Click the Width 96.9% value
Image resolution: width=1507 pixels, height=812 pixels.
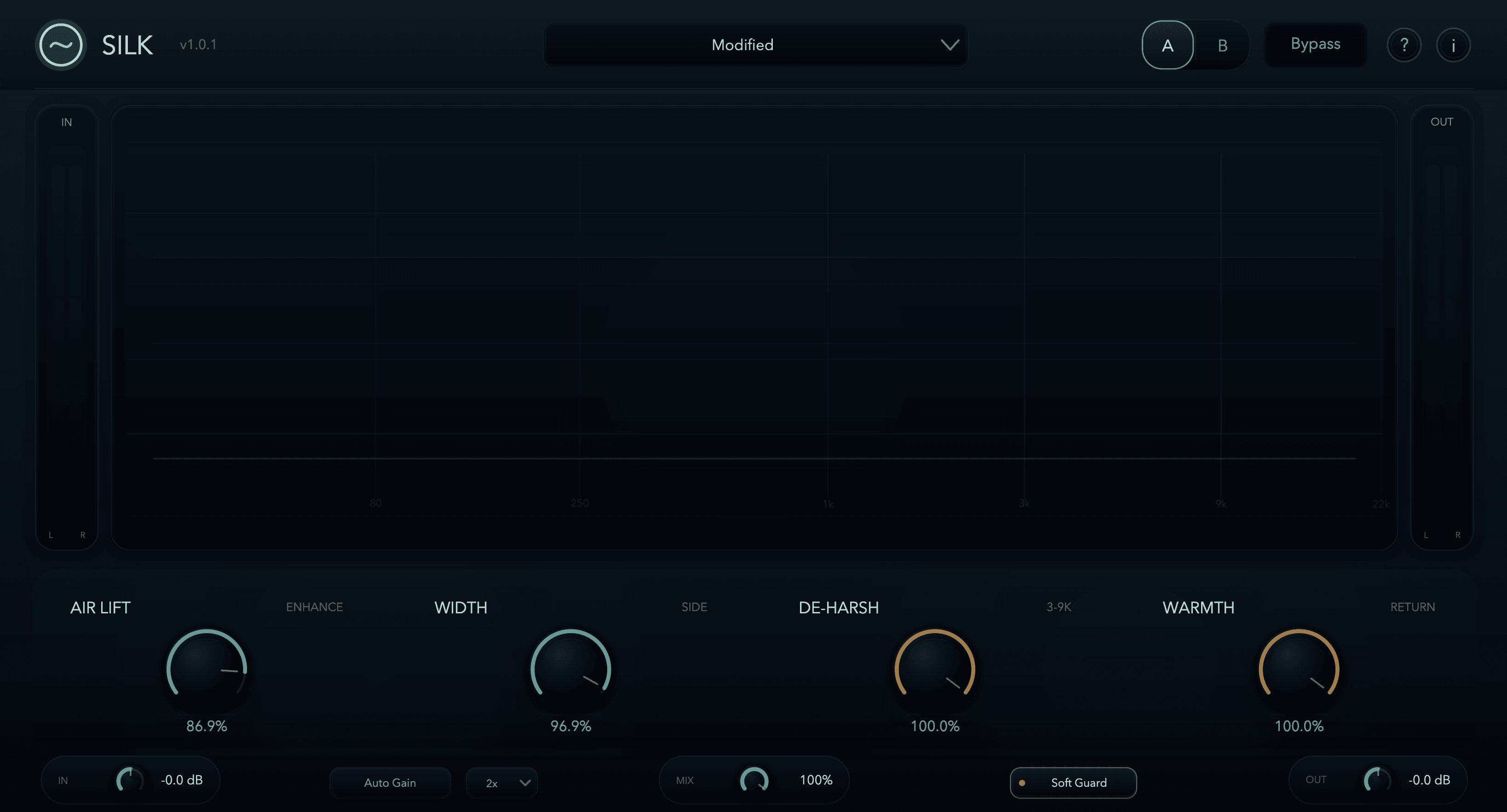[x=570, y=726]
